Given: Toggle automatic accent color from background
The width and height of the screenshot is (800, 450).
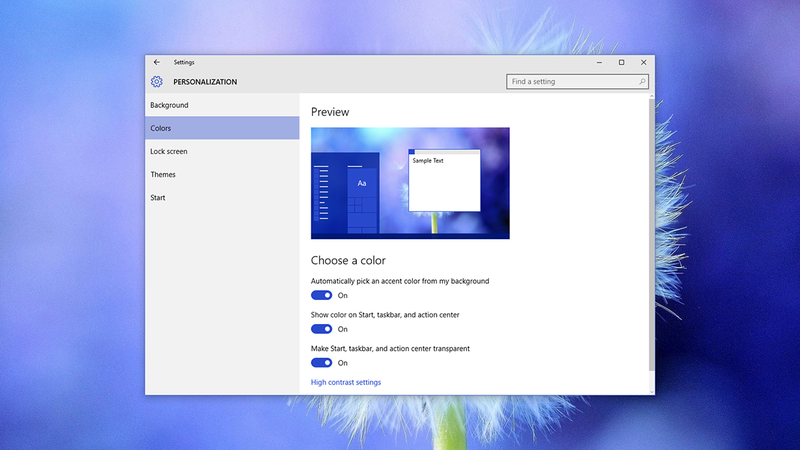Looking at the screenshot, I should tap(321, 295).
